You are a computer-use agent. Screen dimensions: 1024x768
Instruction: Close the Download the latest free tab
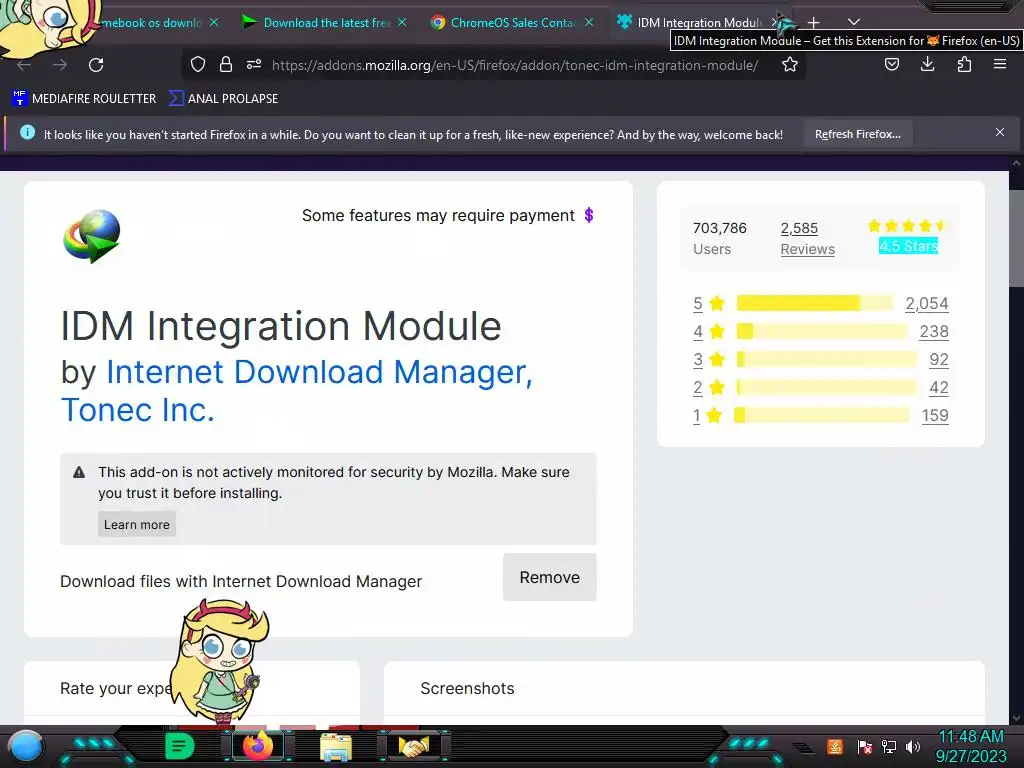pyautogui.click(x=402, y=22)
